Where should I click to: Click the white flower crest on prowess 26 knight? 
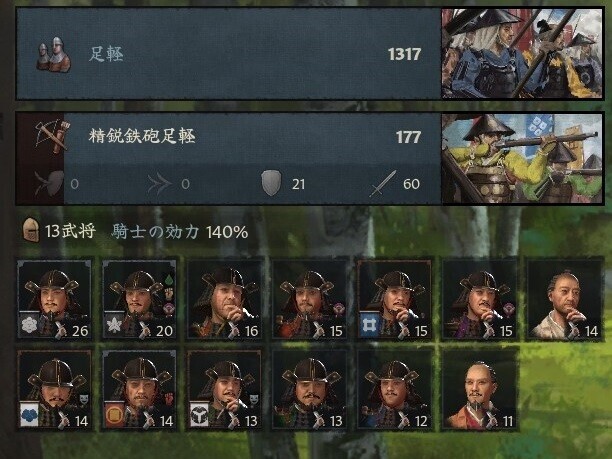click(x=29, y=324)
